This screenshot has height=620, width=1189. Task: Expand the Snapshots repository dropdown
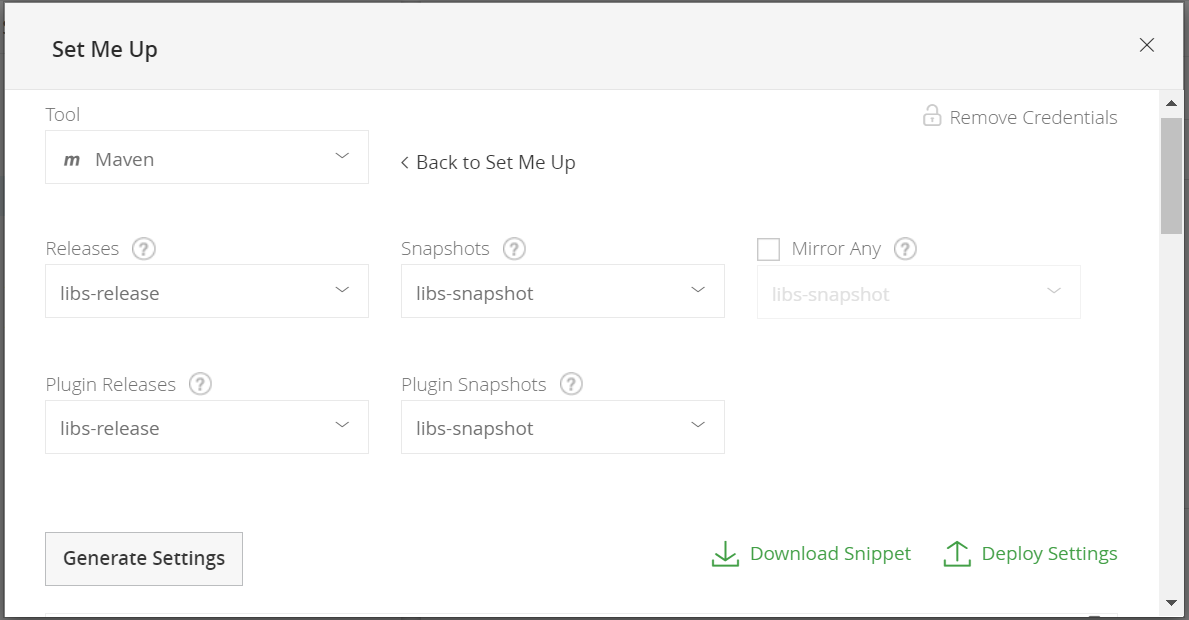point(563,291)
